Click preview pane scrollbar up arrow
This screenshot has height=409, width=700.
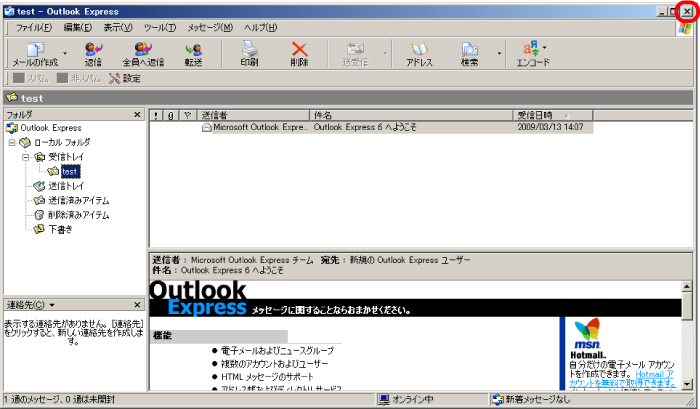(x=687, y=286)
